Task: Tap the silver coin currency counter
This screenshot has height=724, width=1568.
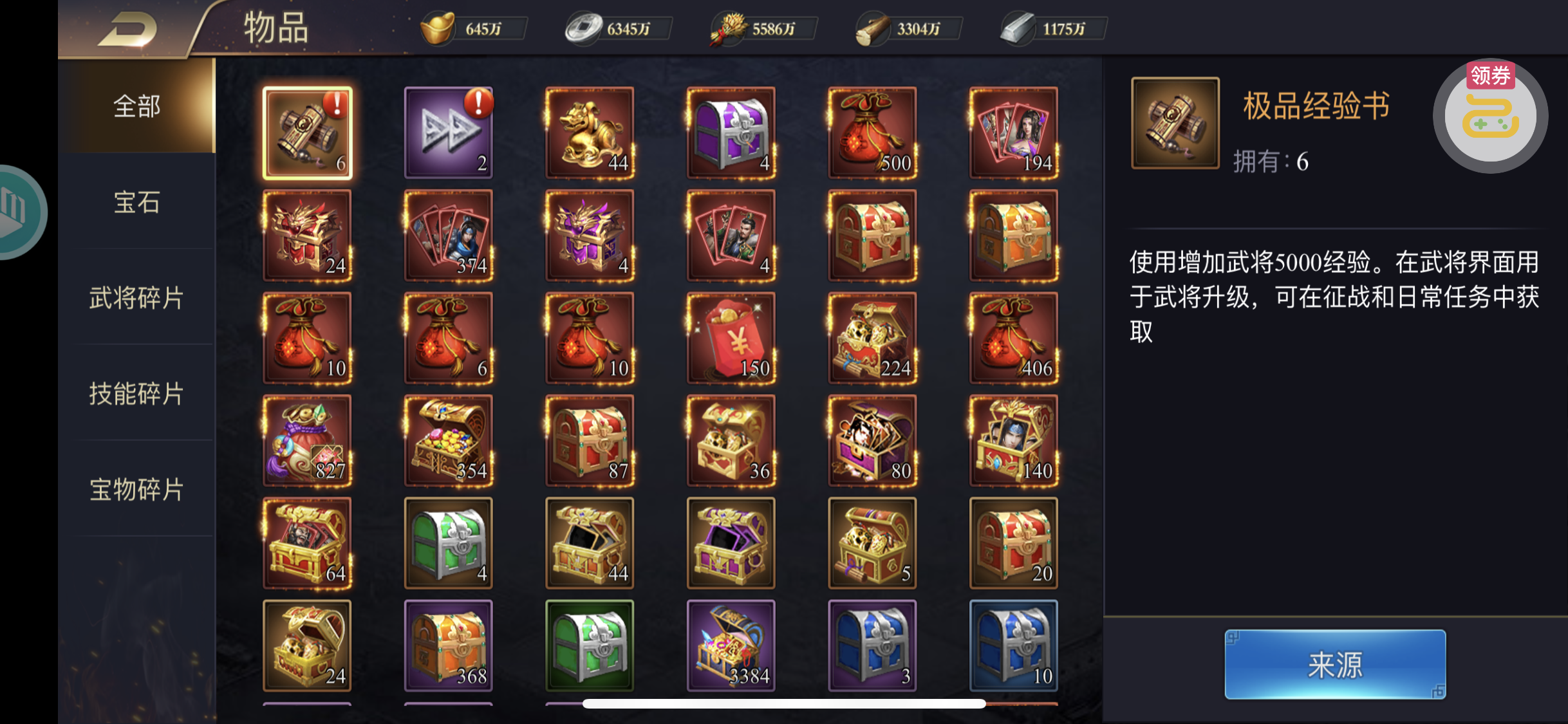Action: [618, 29]
